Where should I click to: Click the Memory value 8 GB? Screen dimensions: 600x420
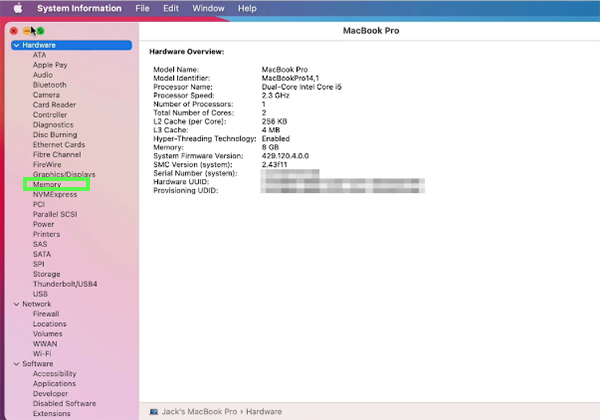coord(271,147)
